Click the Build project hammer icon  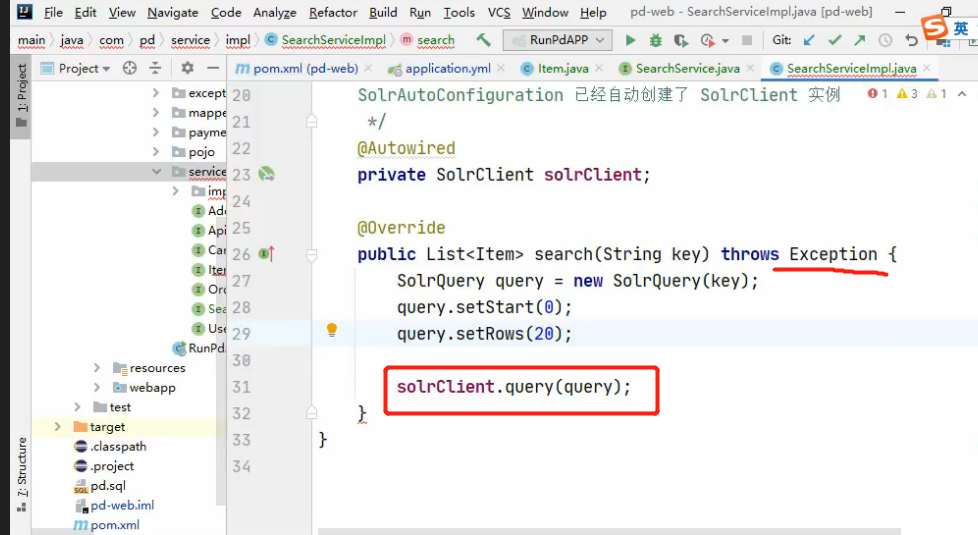(483, 40)
